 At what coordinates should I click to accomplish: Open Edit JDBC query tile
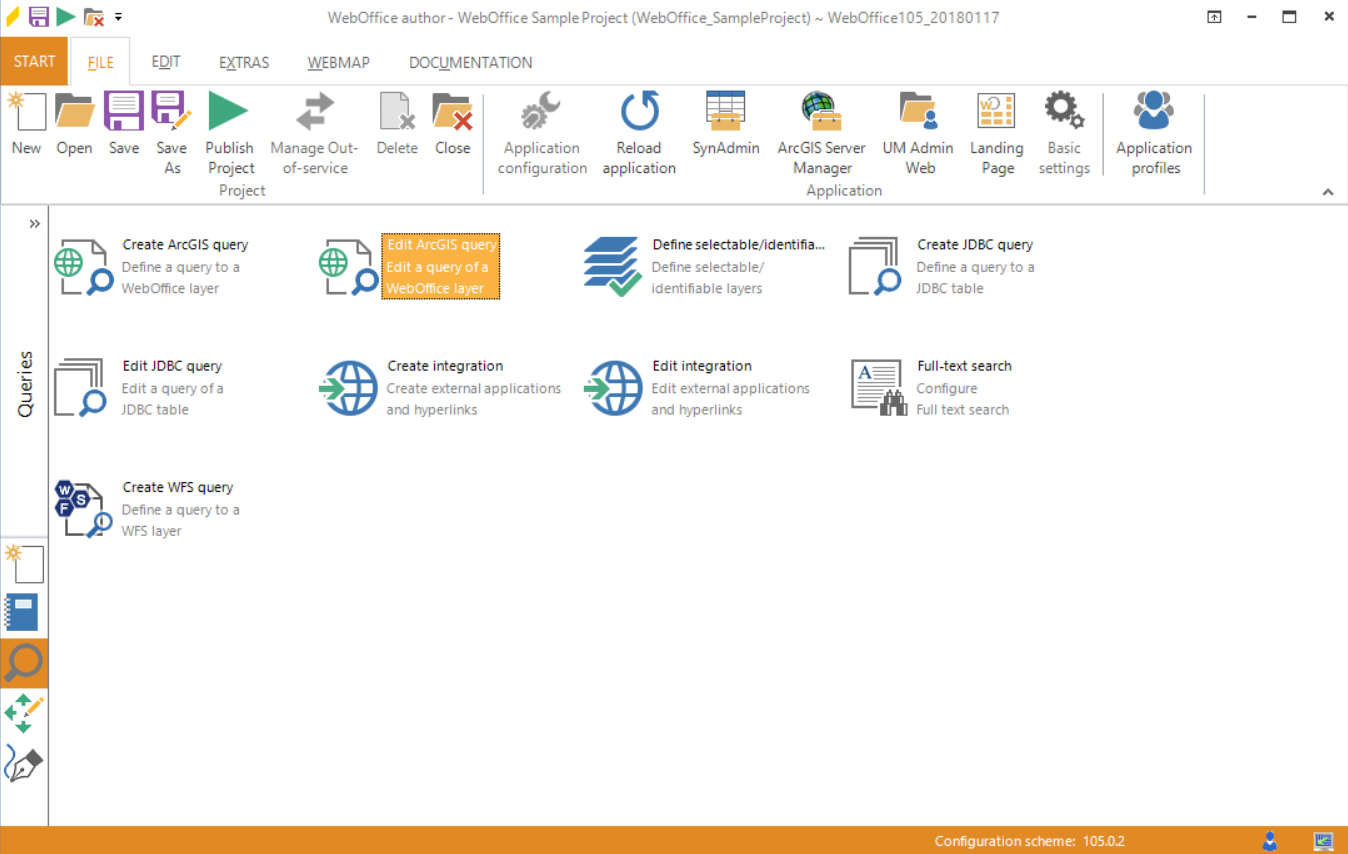[x=140, y=388]
